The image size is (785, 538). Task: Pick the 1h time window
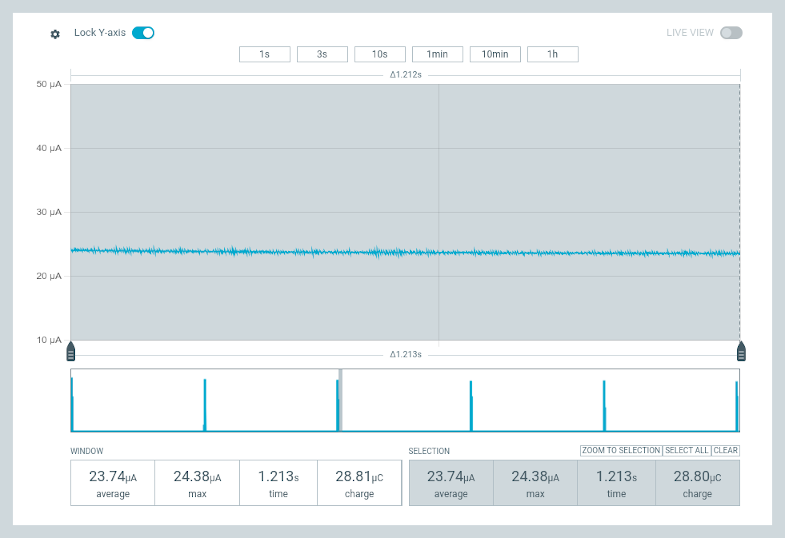[552, 54]
